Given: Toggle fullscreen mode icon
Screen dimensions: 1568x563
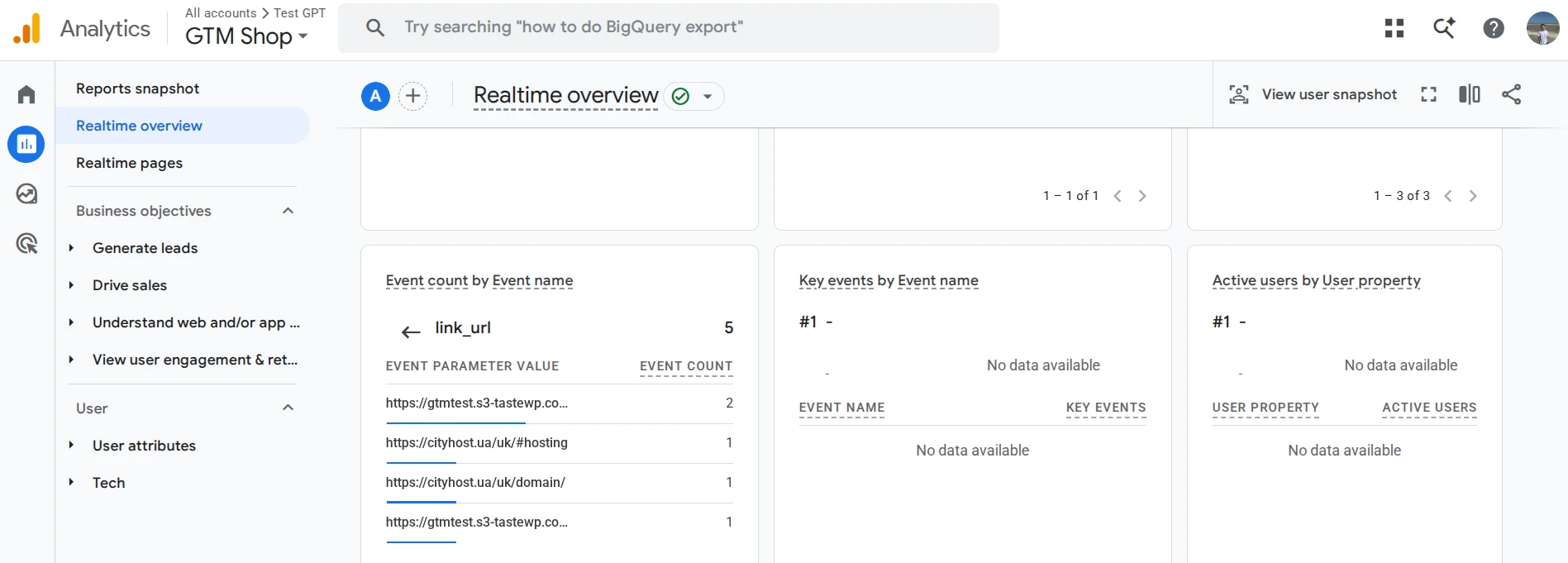Looking at the screenshot, I should (x=1428, y=94).
